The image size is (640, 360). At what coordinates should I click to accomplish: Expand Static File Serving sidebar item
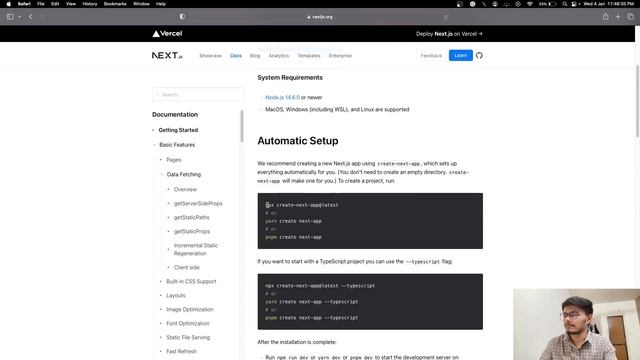pos(188,337)
